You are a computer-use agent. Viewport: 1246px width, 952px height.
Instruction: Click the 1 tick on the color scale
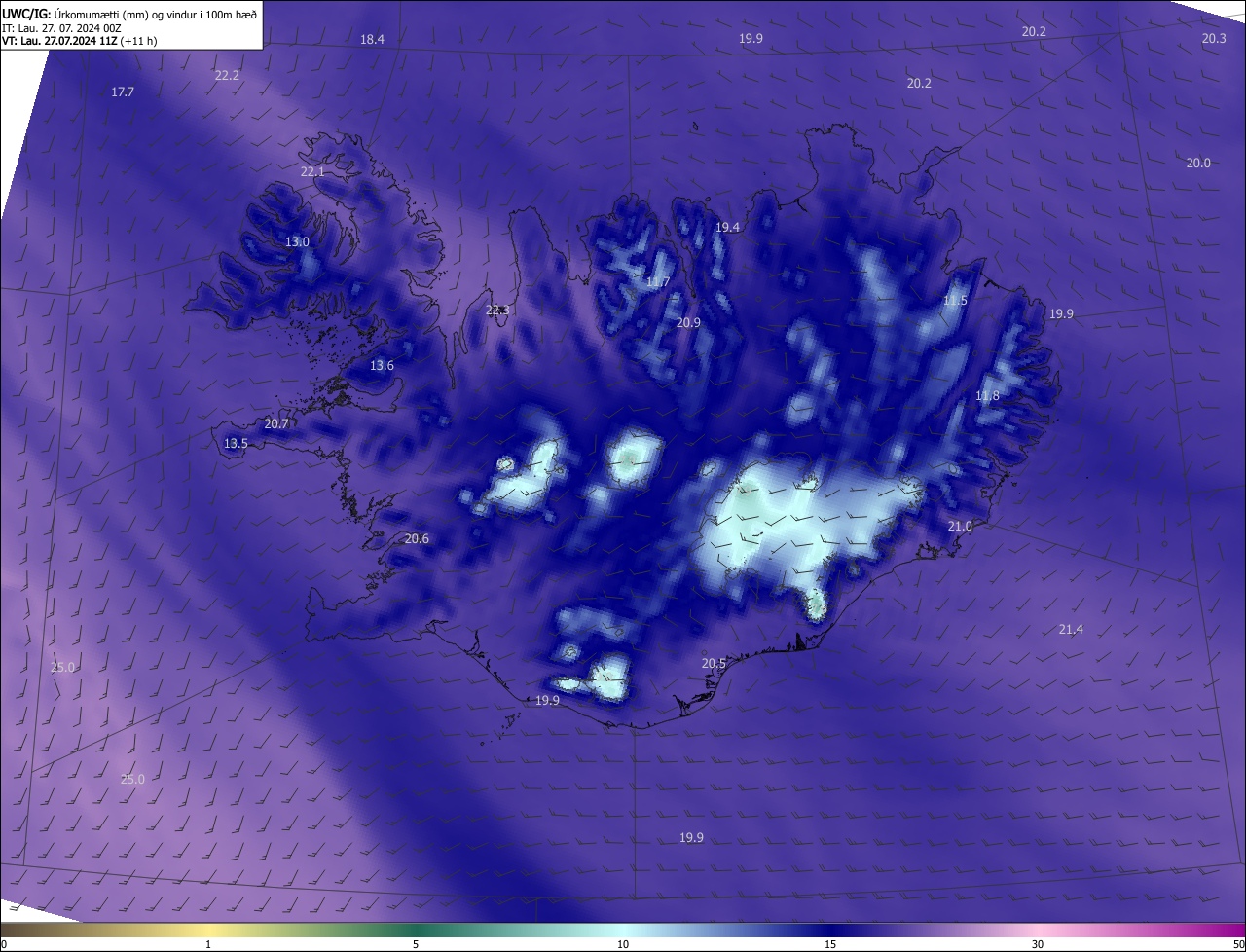[208, 945]
